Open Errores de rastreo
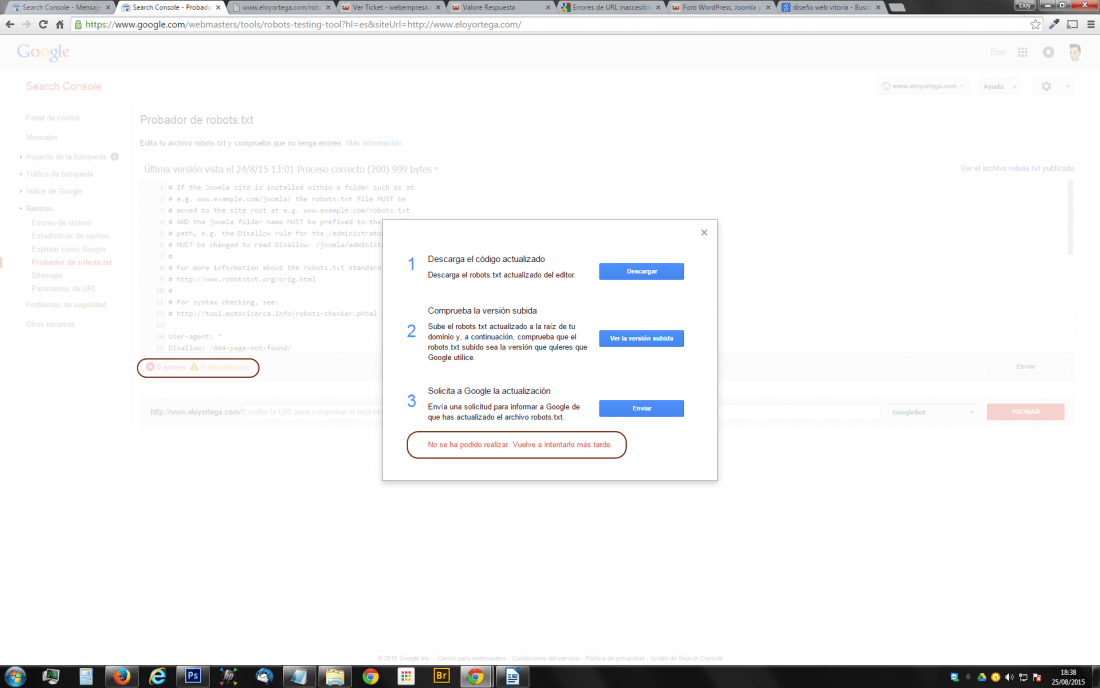 tap(61, 223)
